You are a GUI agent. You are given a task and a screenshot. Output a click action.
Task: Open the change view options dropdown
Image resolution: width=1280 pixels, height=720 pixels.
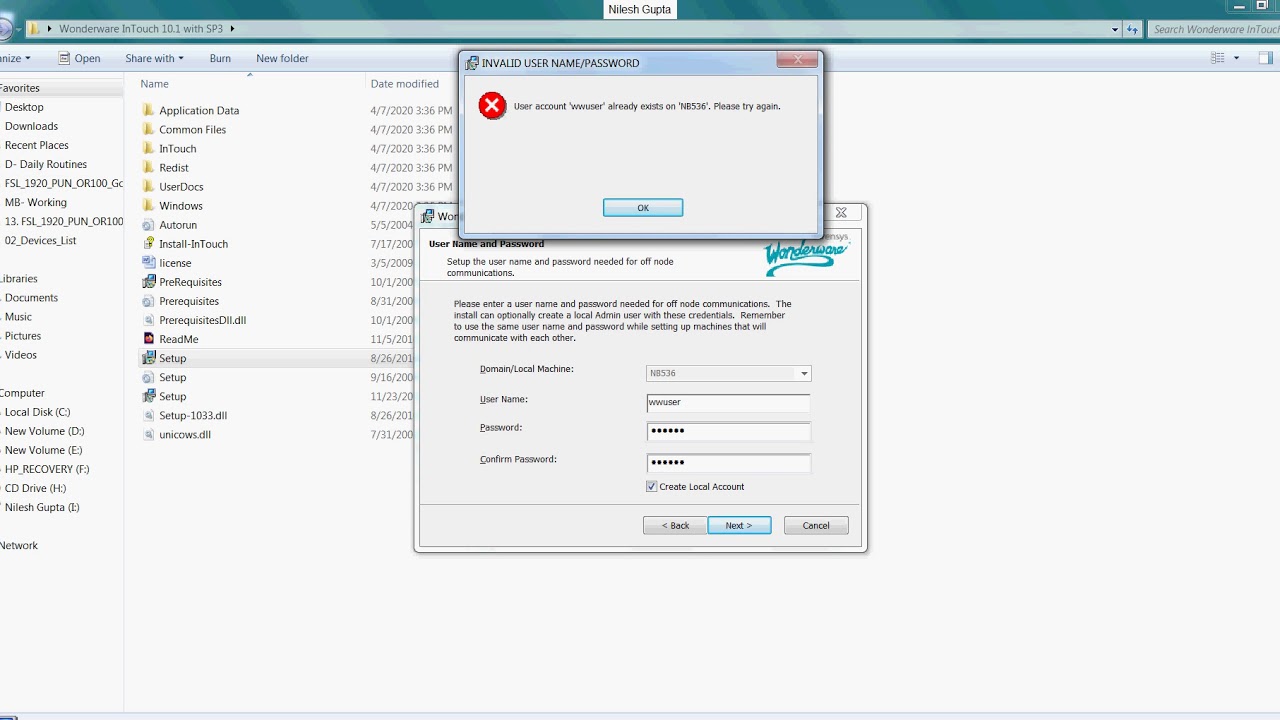point(1237,58)
